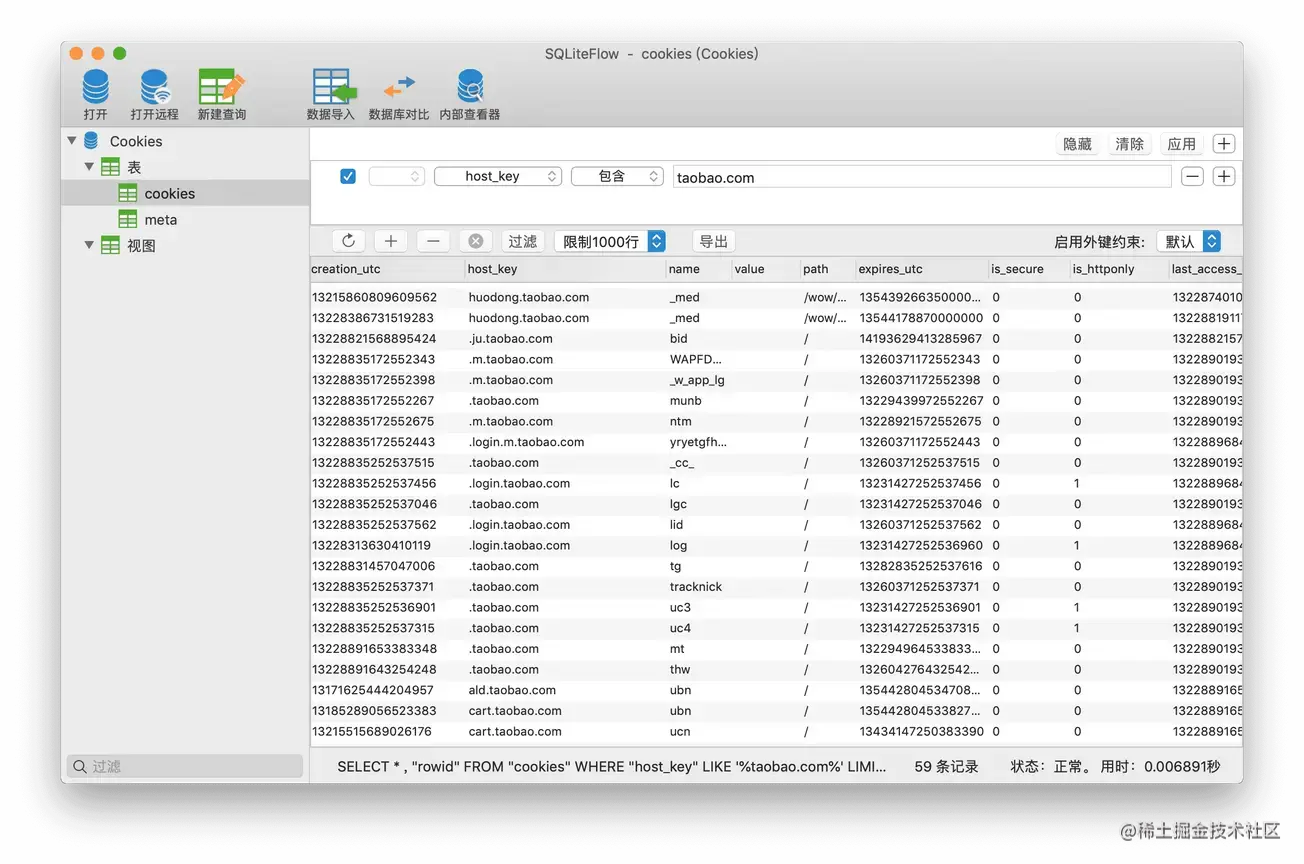
Task: Open the host_key column dropdown
Action: click(x=498, y=176)
